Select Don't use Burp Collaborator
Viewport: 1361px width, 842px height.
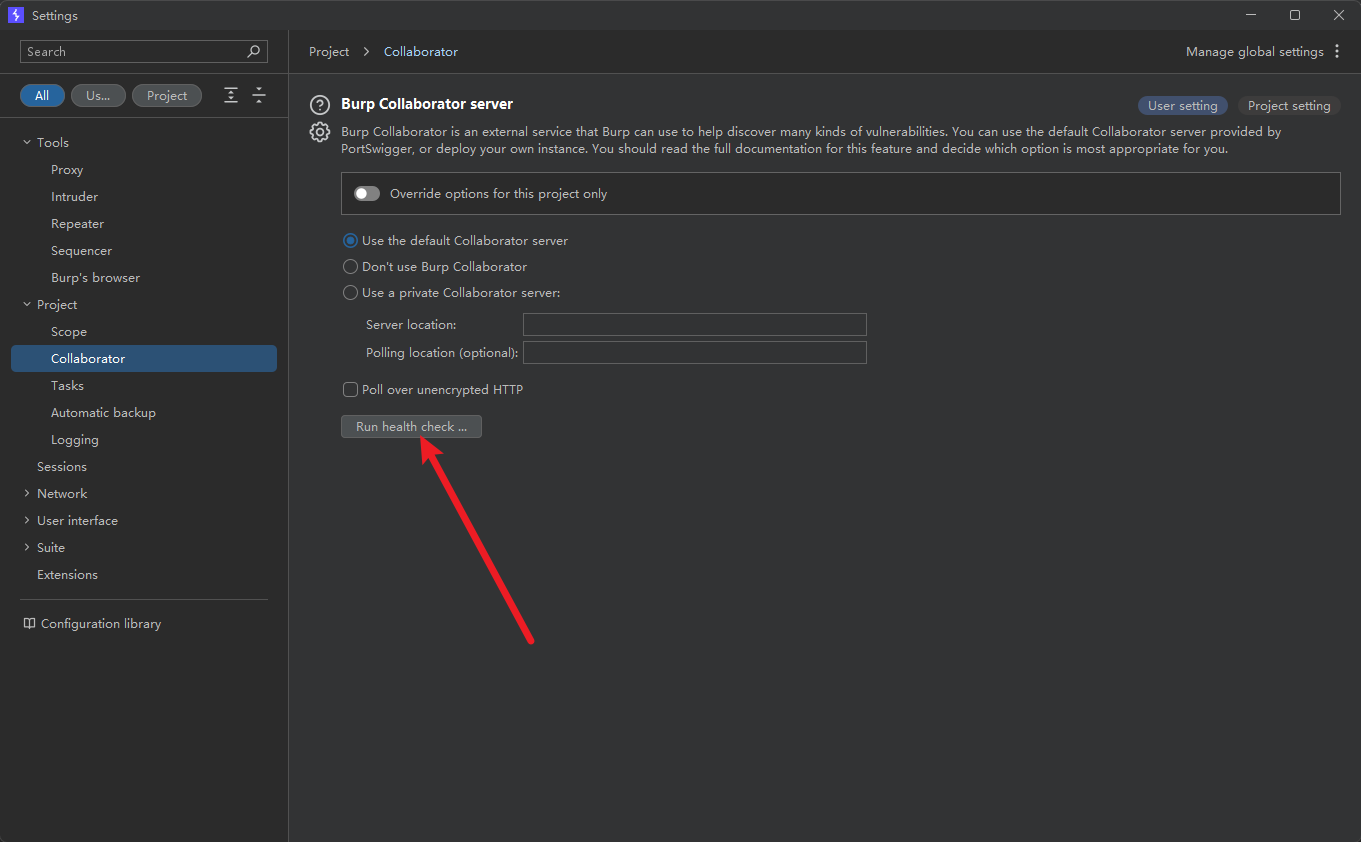[x=350, y=267]
